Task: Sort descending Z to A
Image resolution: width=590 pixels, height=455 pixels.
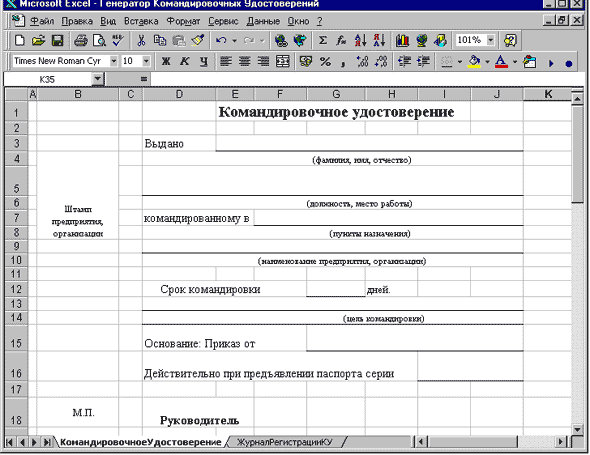Action: pos(379,40)
